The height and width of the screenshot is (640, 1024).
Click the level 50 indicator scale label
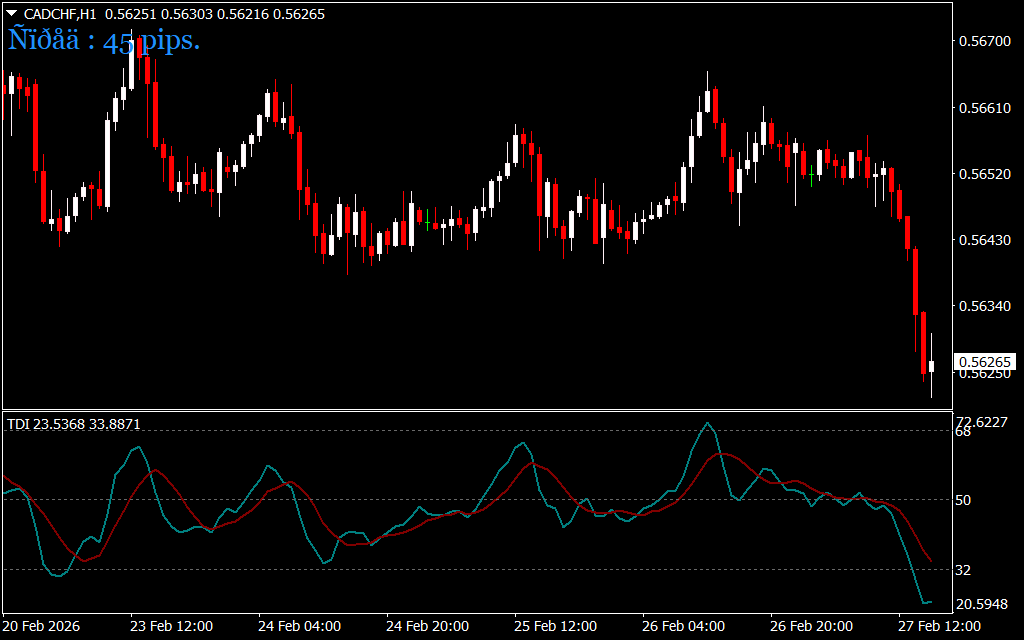966,499
